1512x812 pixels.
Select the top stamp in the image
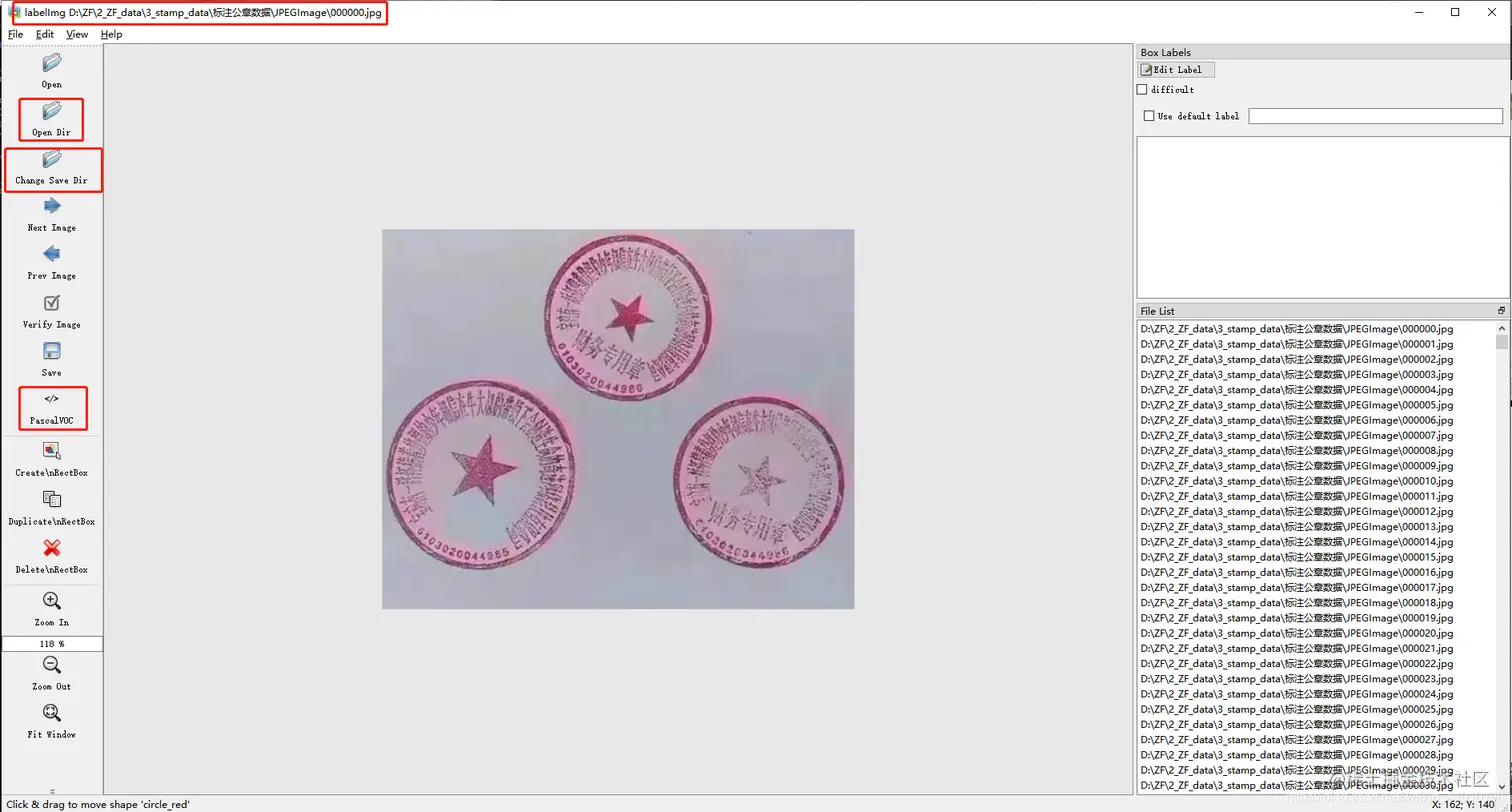click(628, 318)
